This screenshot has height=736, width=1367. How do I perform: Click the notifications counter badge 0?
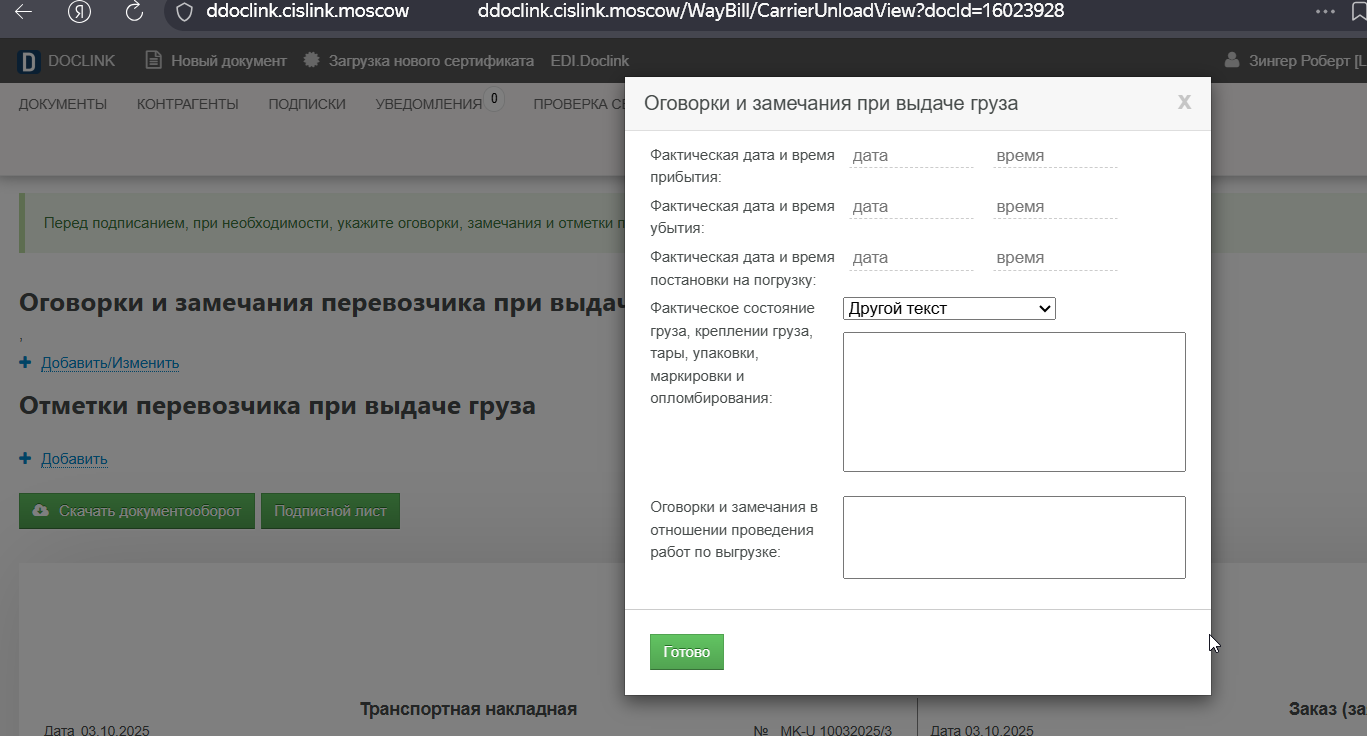click(494, 98)
